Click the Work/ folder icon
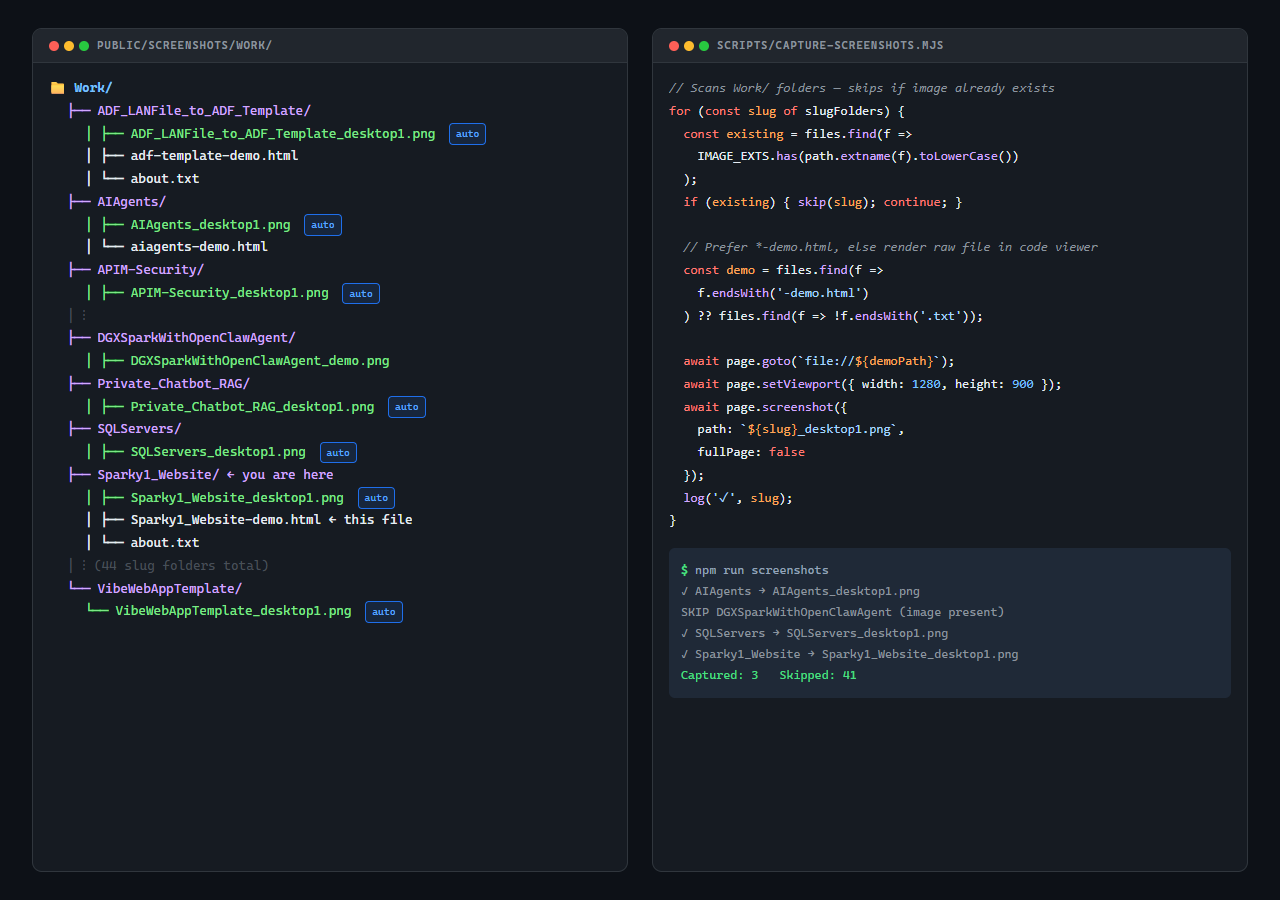This screenshot has height=900, width=1280. tap(58, 88)
